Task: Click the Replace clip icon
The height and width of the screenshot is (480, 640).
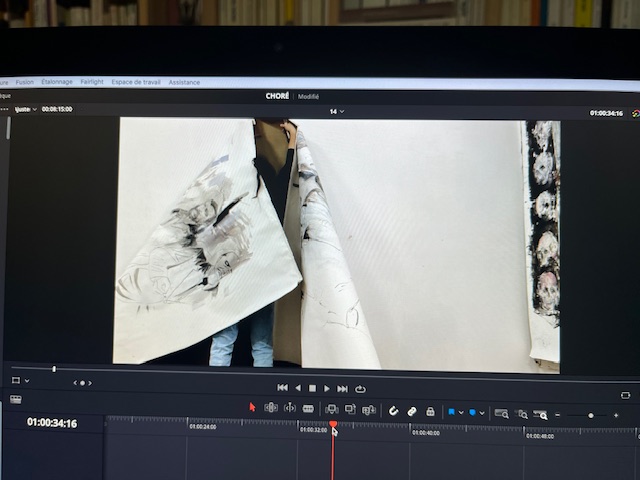Action: 369,410
